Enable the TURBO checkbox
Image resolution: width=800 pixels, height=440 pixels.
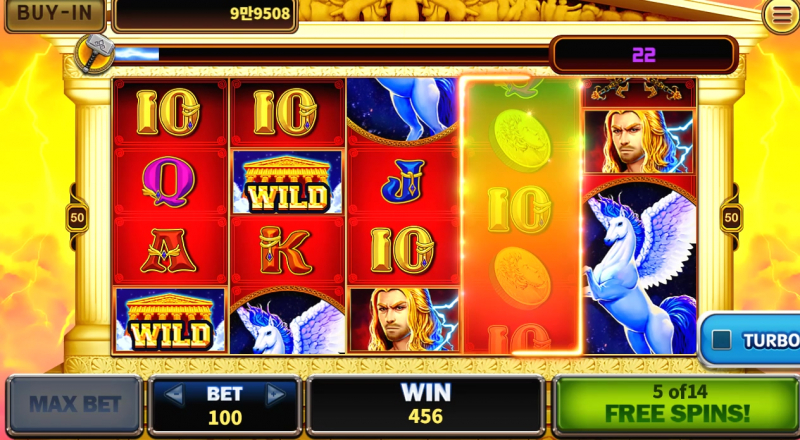(721, 340)
